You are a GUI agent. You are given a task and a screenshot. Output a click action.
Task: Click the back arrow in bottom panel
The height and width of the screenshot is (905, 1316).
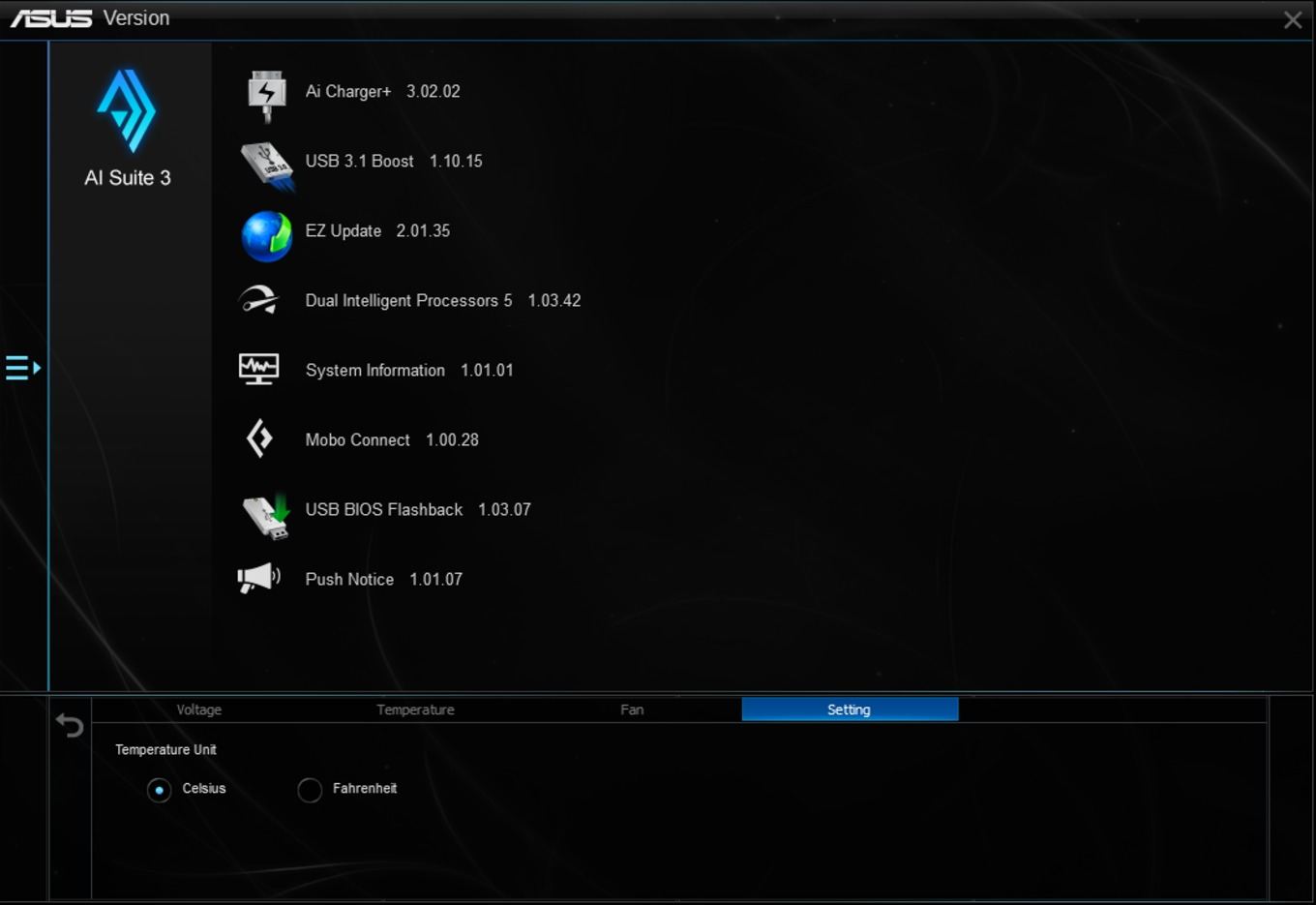click(70, 725)
